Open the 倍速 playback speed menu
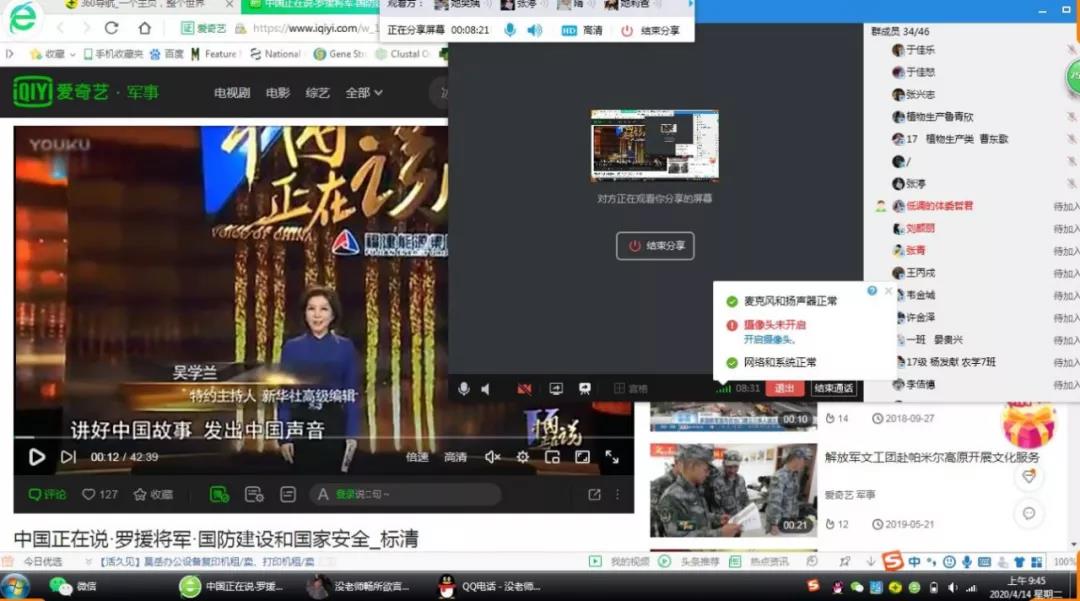1080x601 pixels. tap(417, 457)
